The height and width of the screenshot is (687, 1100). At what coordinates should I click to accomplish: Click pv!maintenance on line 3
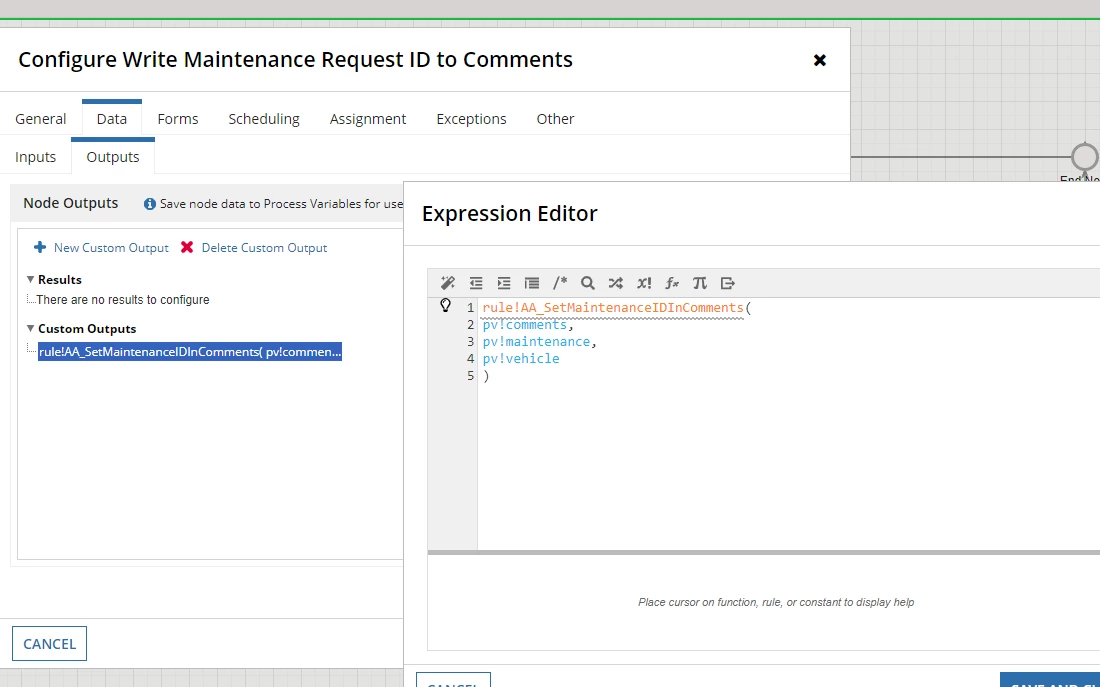tap(536, 342)
